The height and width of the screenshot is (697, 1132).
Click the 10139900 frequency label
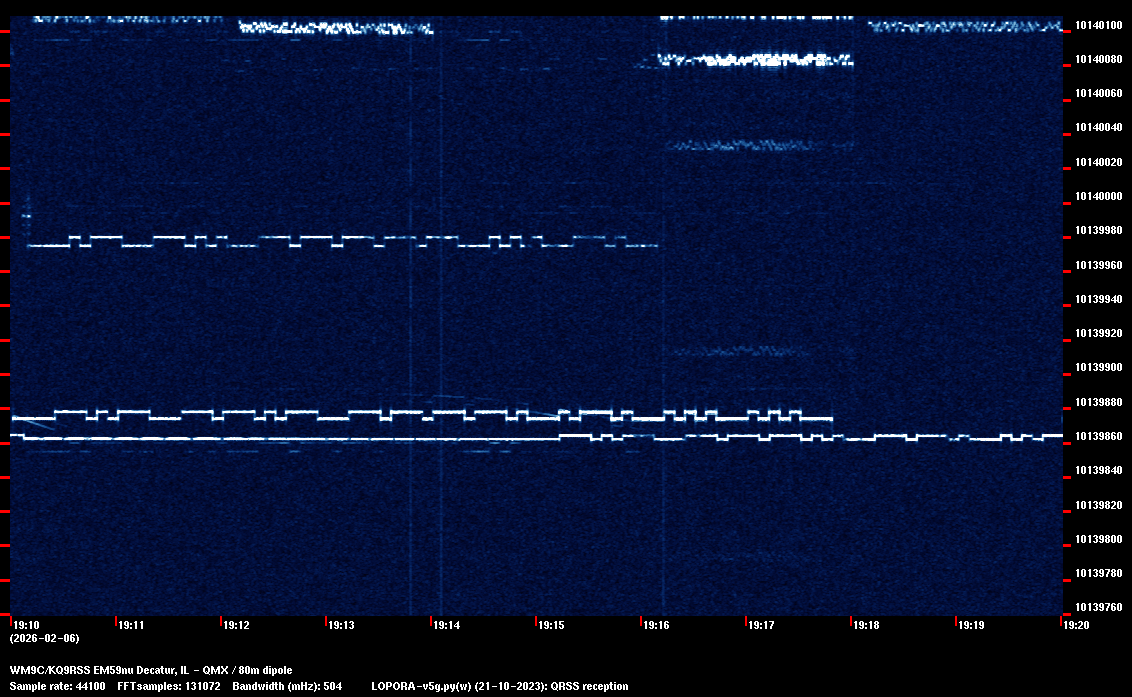pyautogui.click(x=1098, y=367)
